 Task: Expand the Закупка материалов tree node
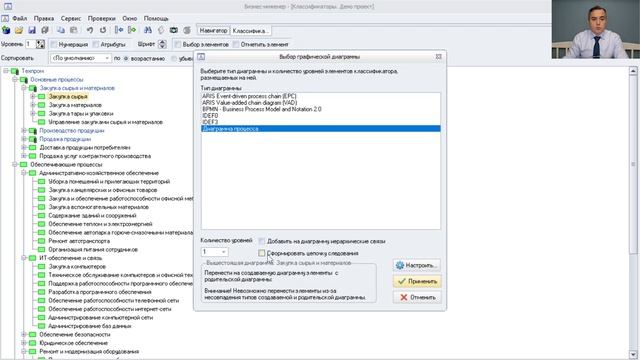pos(33,105)
